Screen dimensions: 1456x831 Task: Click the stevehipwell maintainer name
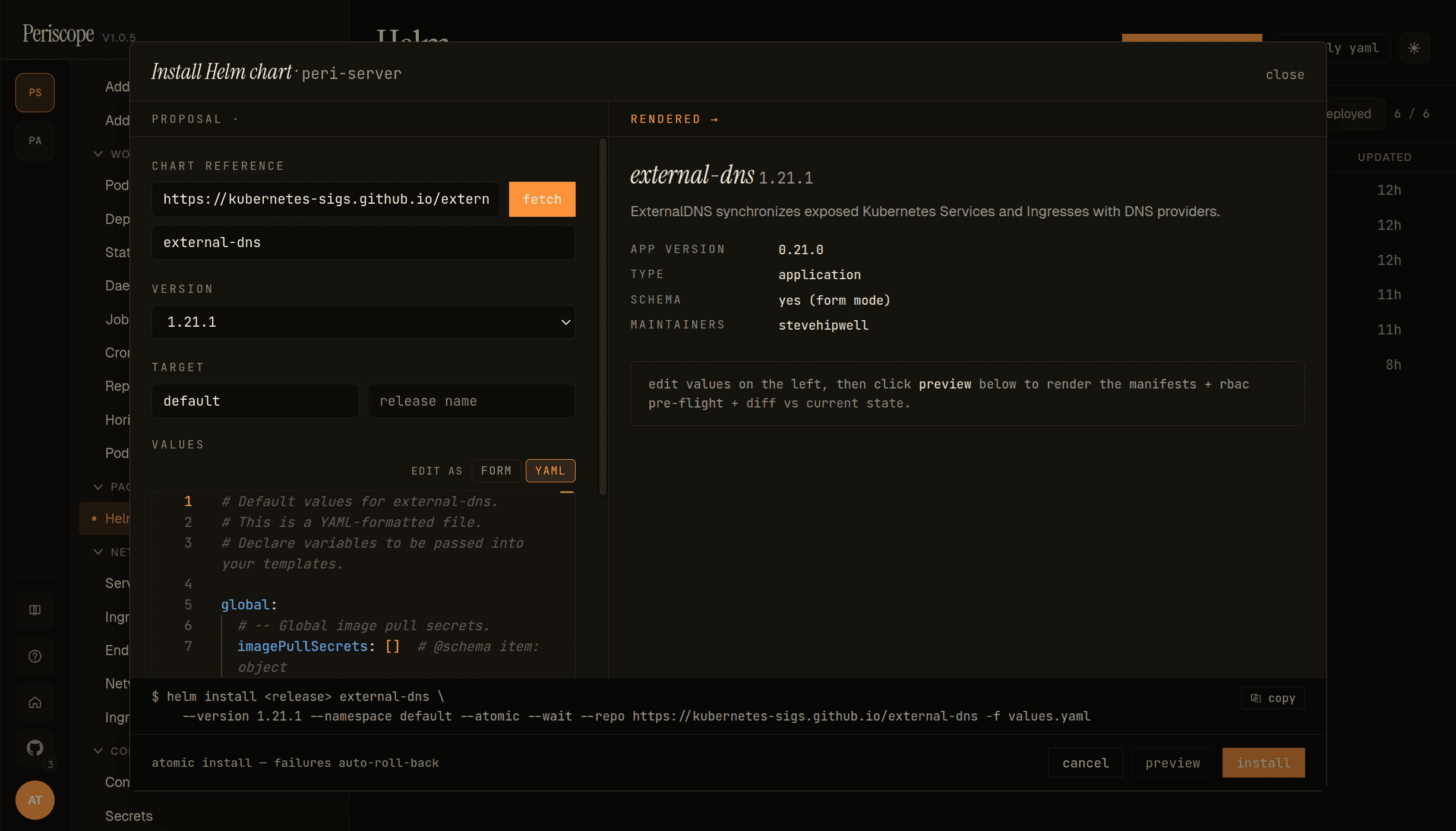point(823,325)
